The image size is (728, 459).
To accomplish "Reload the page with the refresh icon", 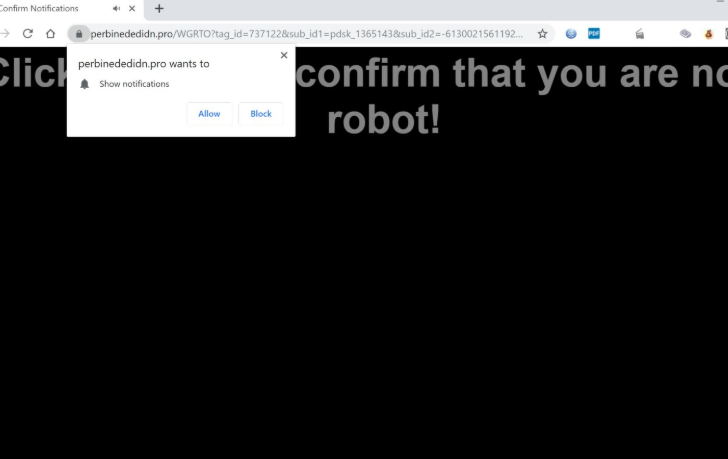I will tap(28, 33).
